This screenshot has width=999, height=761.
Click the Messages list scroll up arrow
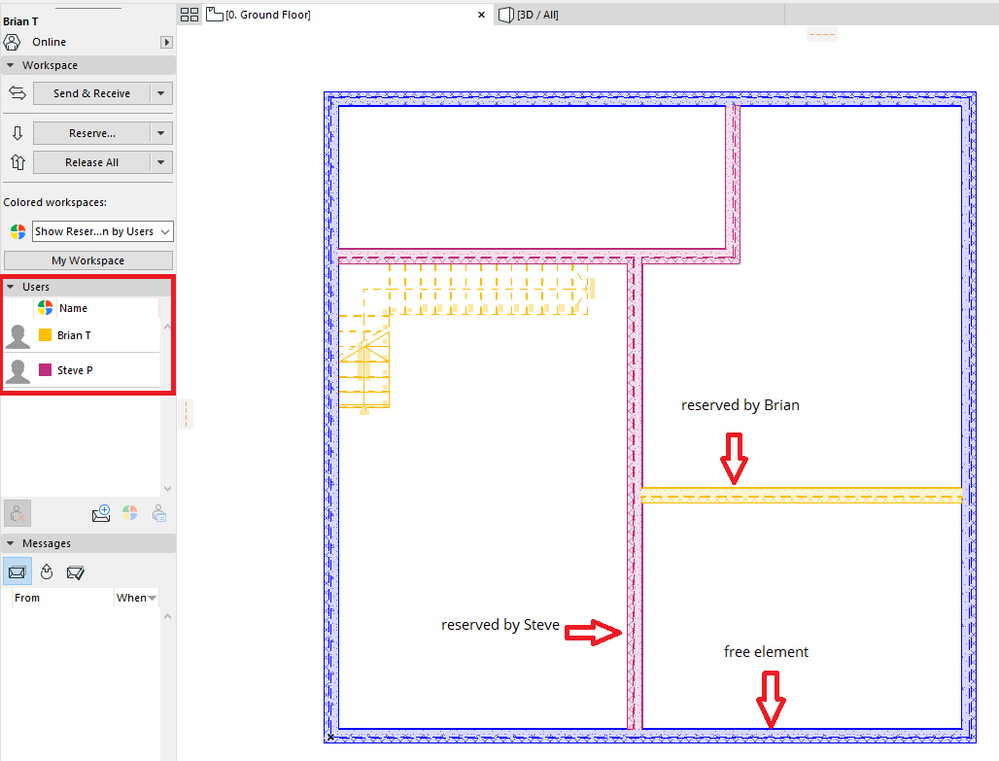168,616
